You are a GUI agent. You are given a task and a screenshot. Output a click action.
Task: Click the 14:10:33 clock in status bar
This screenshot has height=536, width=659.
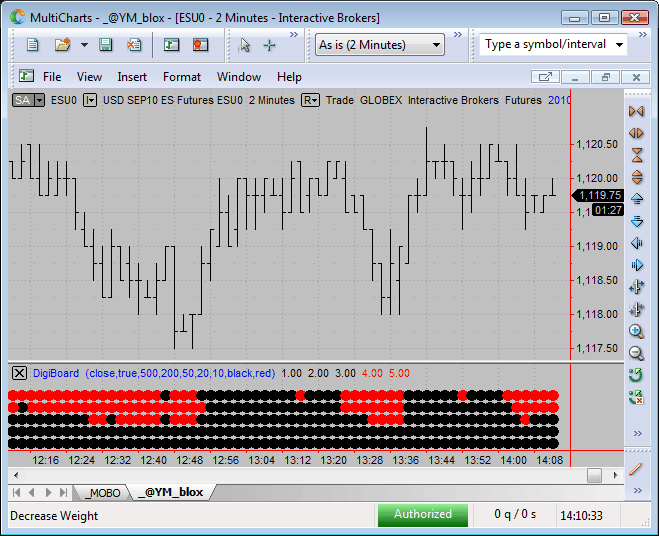581,515
